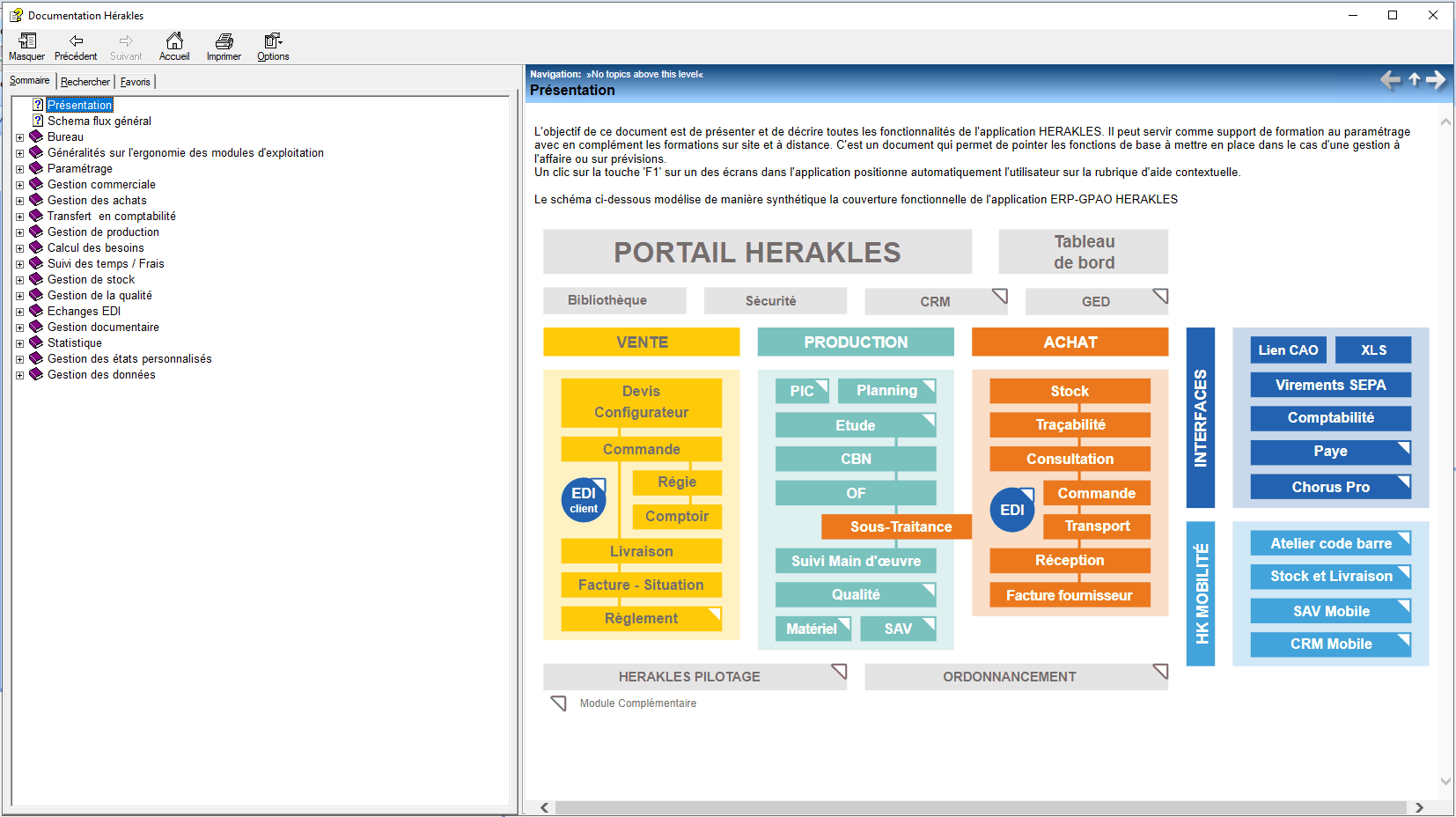Open the Options toolbar menu
The height and width of the screenshot is (817, 1456).
[272, 46]
